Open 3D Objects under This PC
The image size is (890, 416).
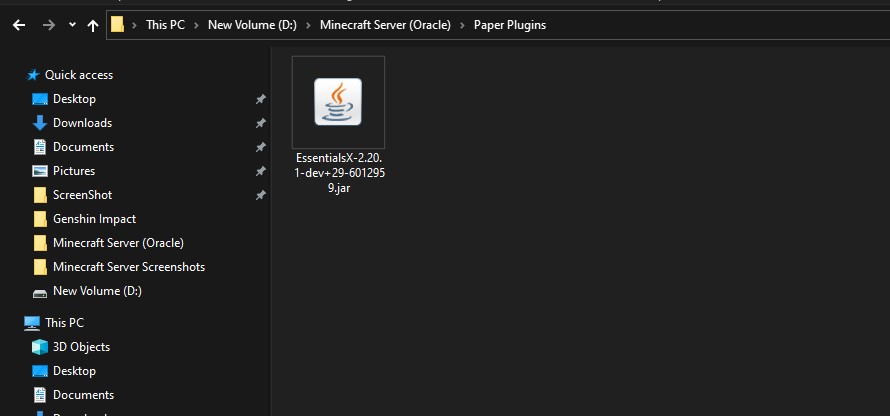81,347
